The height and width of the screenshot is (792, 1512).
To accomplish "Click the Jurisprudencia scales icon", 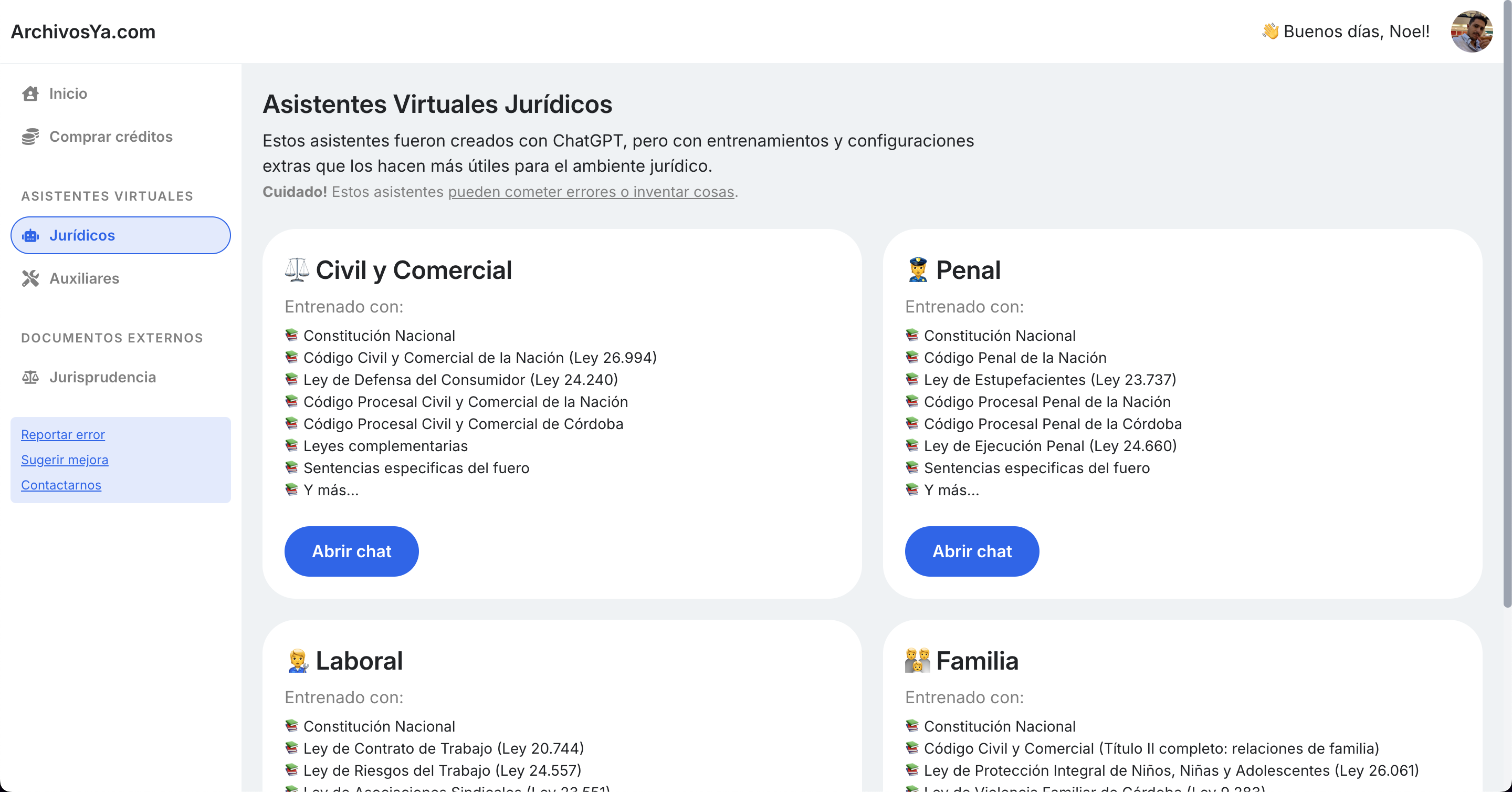I will pos(30,378).
